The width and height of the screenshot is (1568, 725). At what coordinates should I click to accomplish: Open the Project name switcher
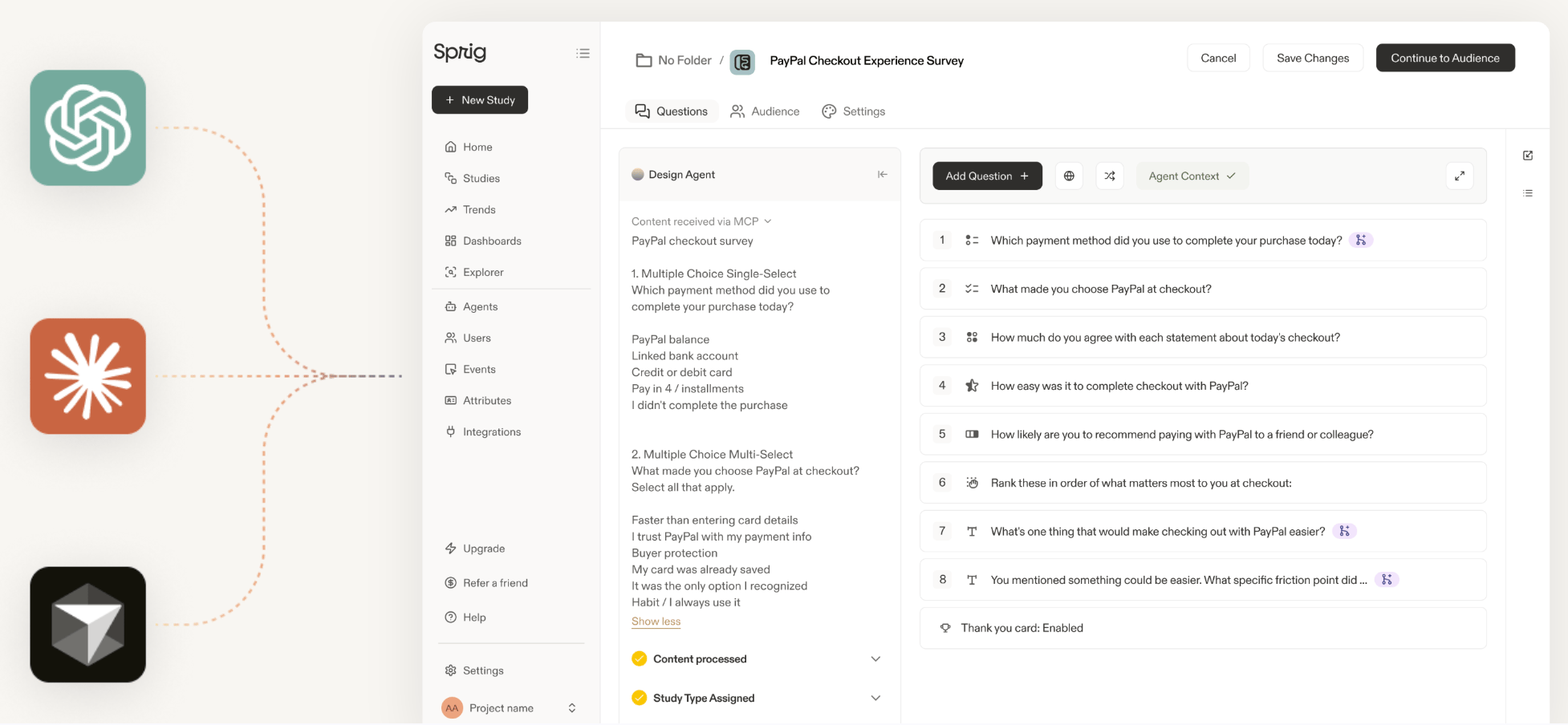click(x=510, y=707)
